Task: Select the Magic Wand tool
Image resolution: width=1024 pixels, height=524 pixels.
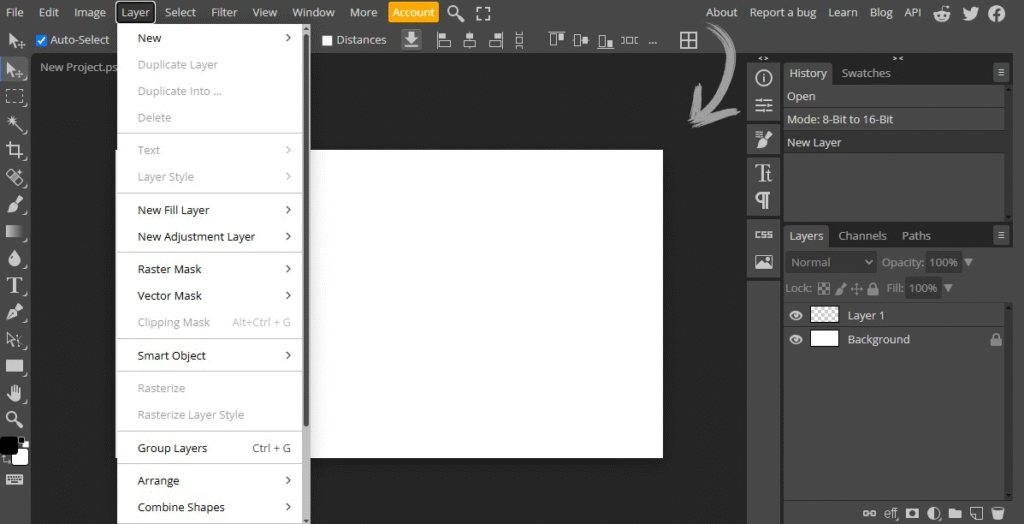Action: [x=15, y=123]
